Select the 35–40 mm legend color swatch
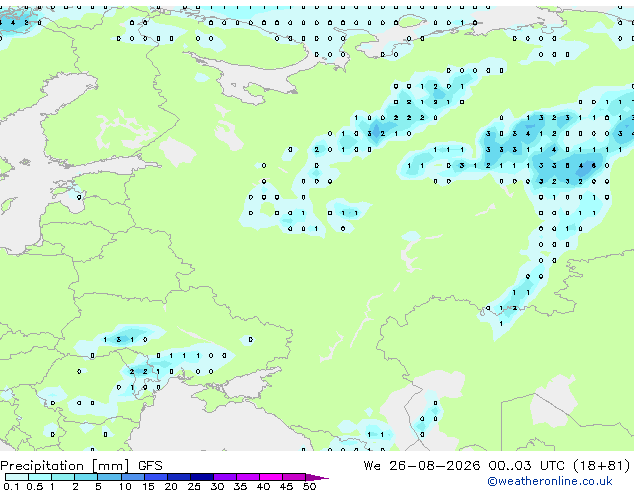Viewport: 634px width, 490px height. pos(248,477)
